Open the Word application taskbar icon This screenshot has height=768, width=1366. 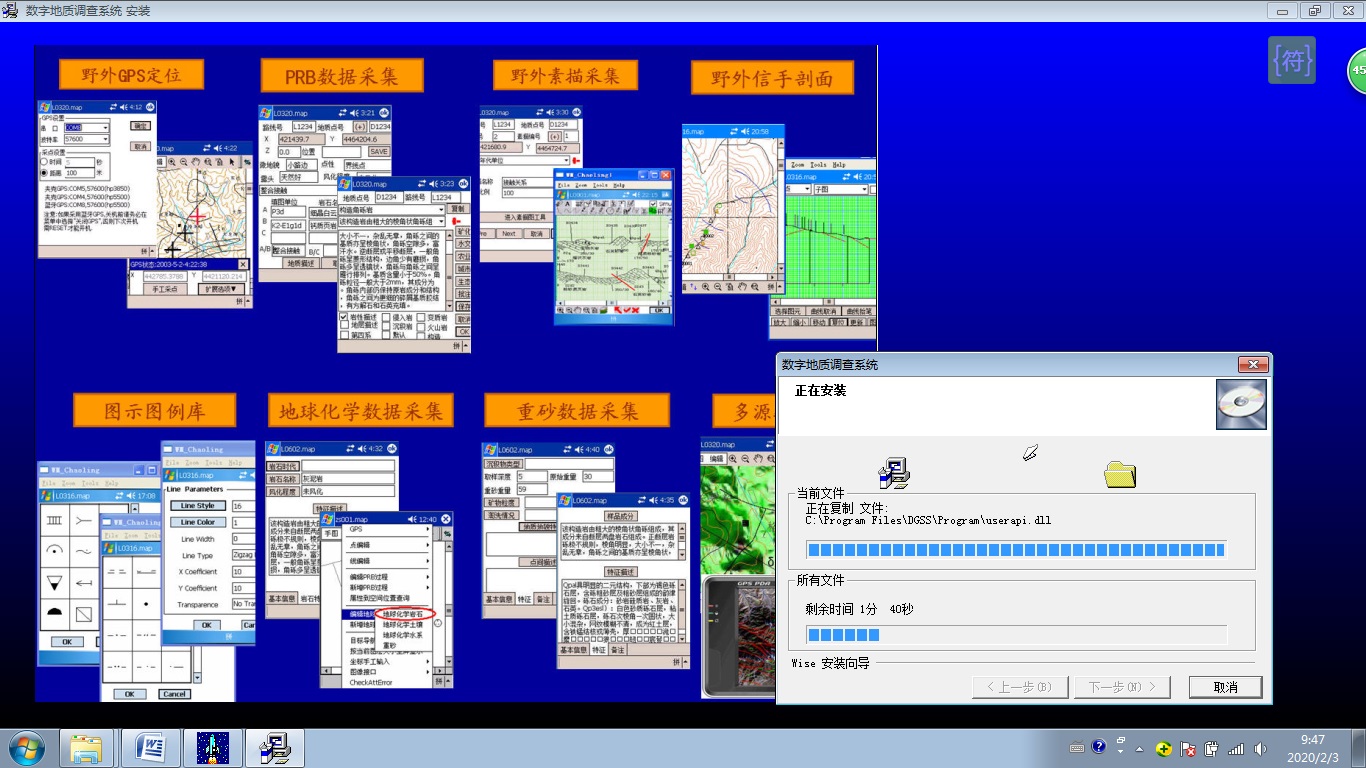point(151,748)
